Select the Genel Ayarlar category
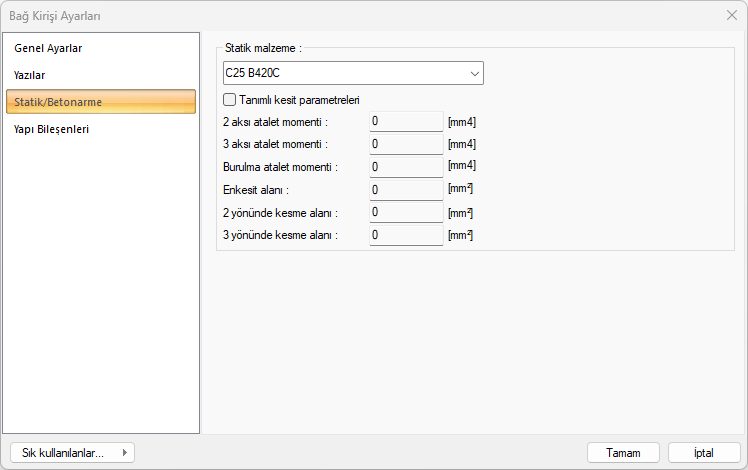Viewport: 748px width, 470px height. pyautogui.click(x=48, y=48)
